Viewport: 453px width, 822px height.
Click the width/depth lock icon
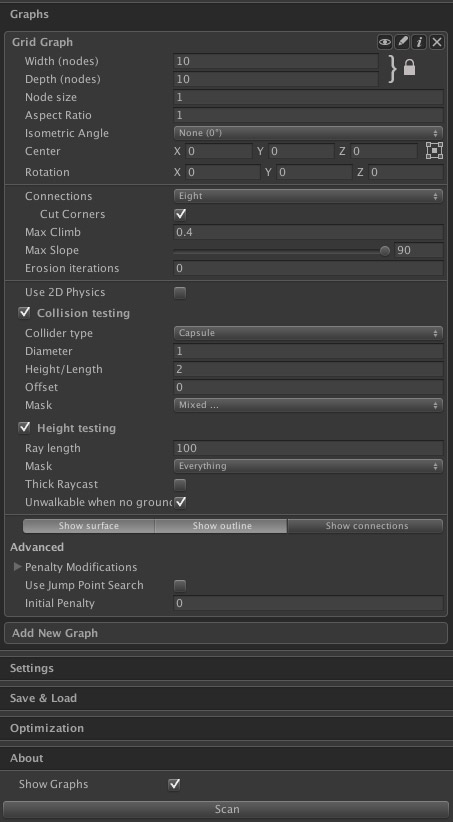(x=409, y=68)
